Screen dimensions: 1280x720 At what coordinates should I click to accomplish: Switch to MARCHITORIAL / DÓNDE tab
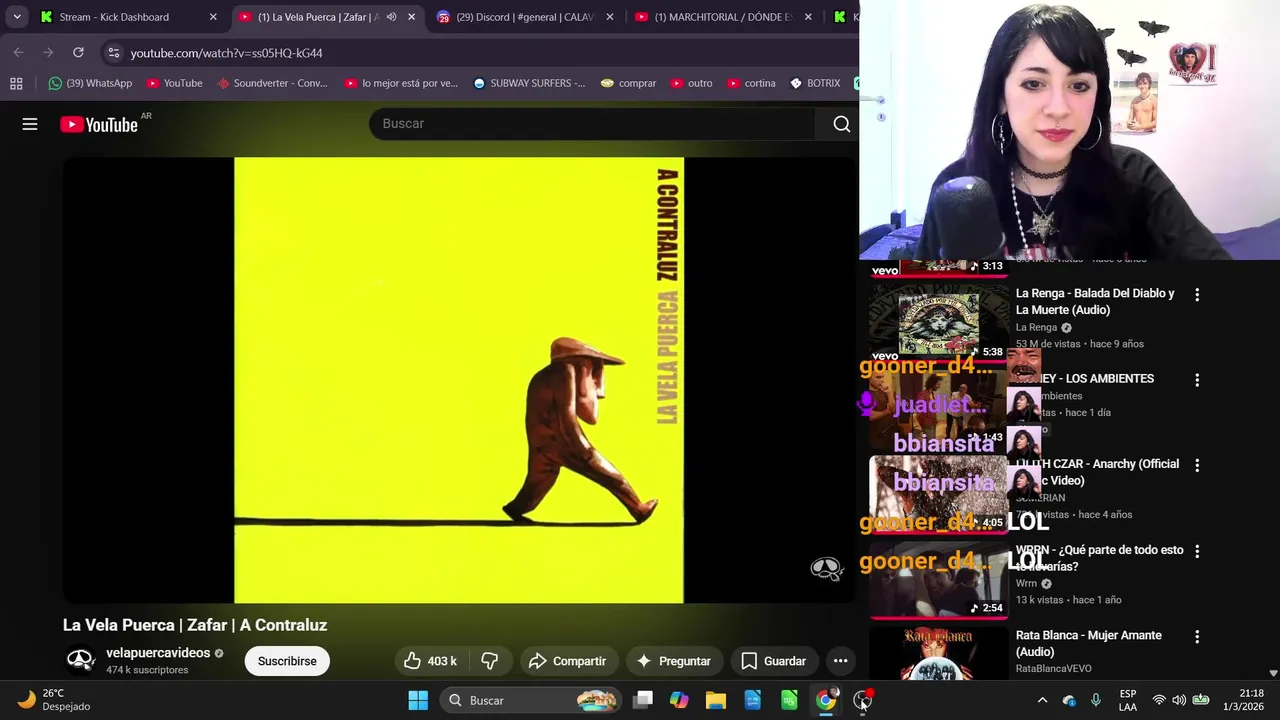pyautogui.click(x=723, y=17)
